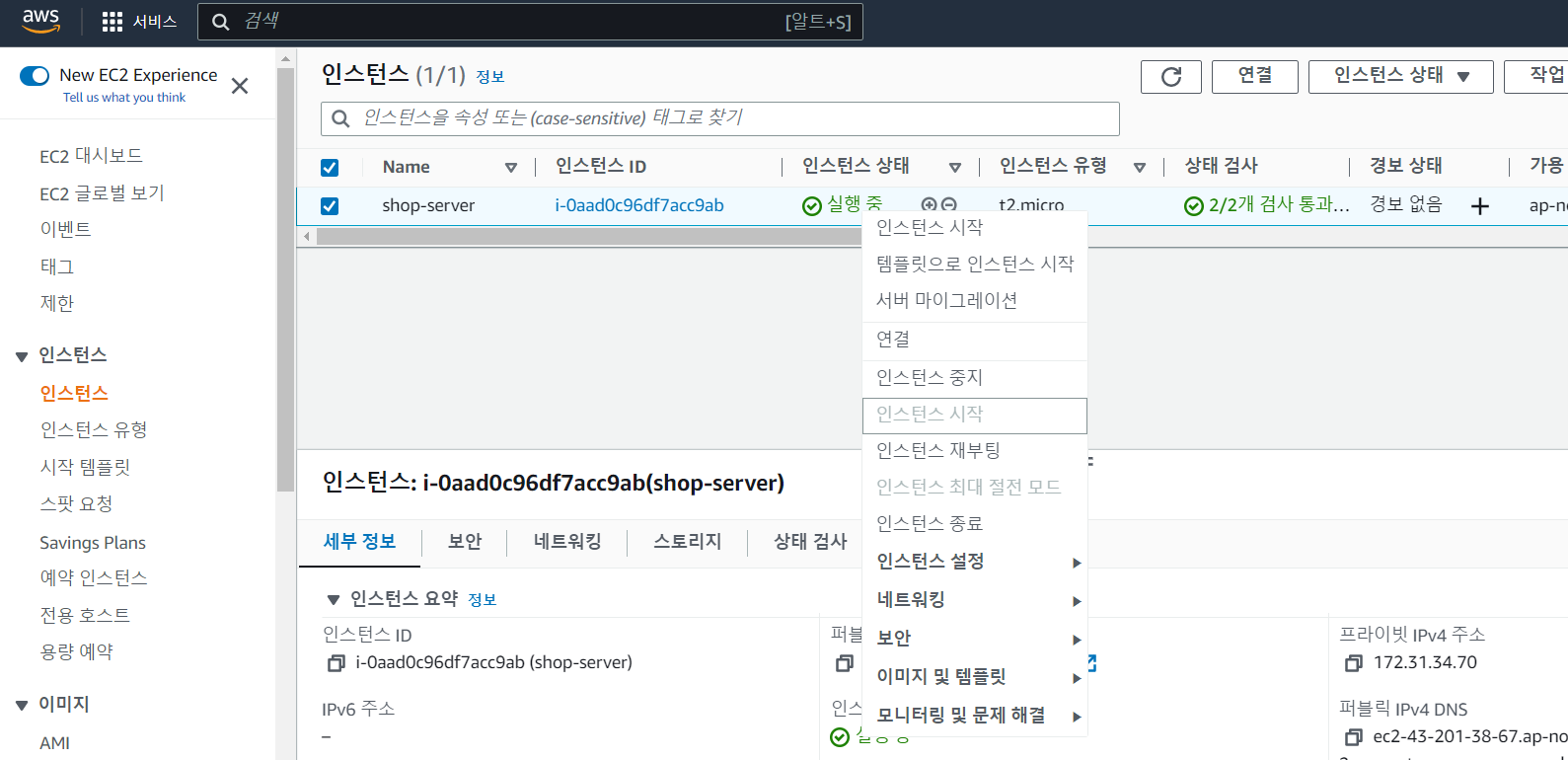This screenshot has height=760, width=1568.
Task: Click the scroll-left arrow of table scrollbar
Action: 307,237
